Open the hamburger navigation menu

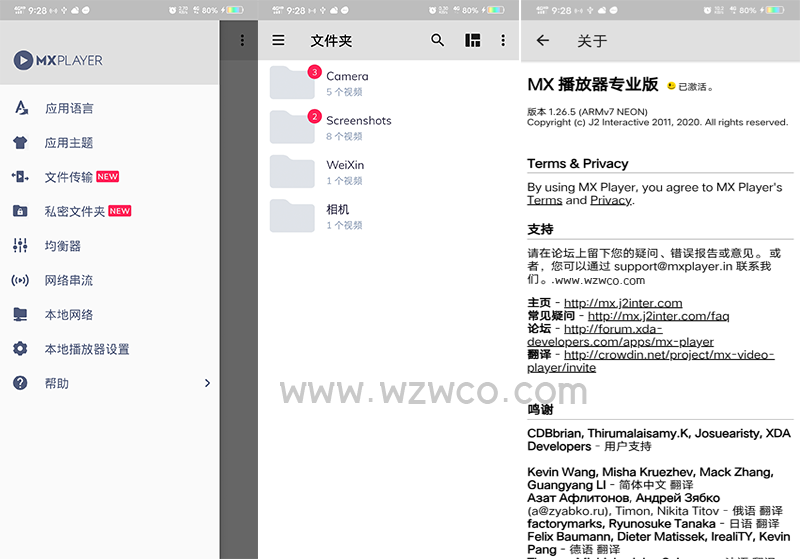point(278,41)
